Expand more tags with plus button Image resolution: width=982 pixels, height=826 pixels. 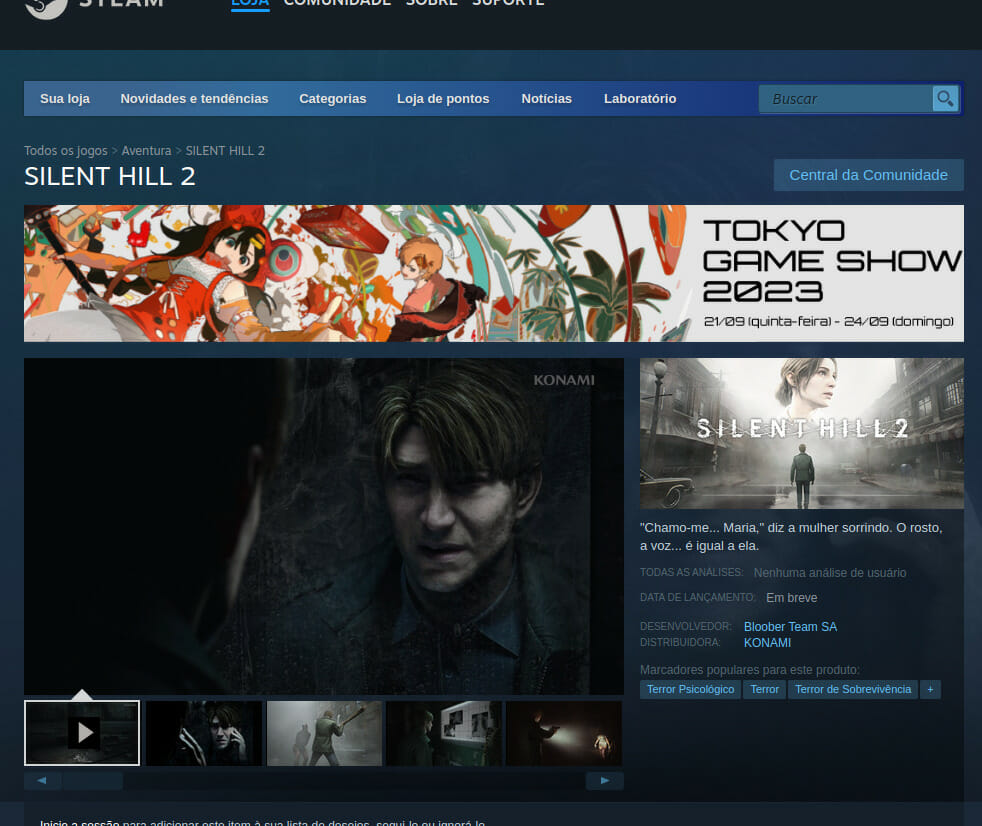click(x=930, y=689)
